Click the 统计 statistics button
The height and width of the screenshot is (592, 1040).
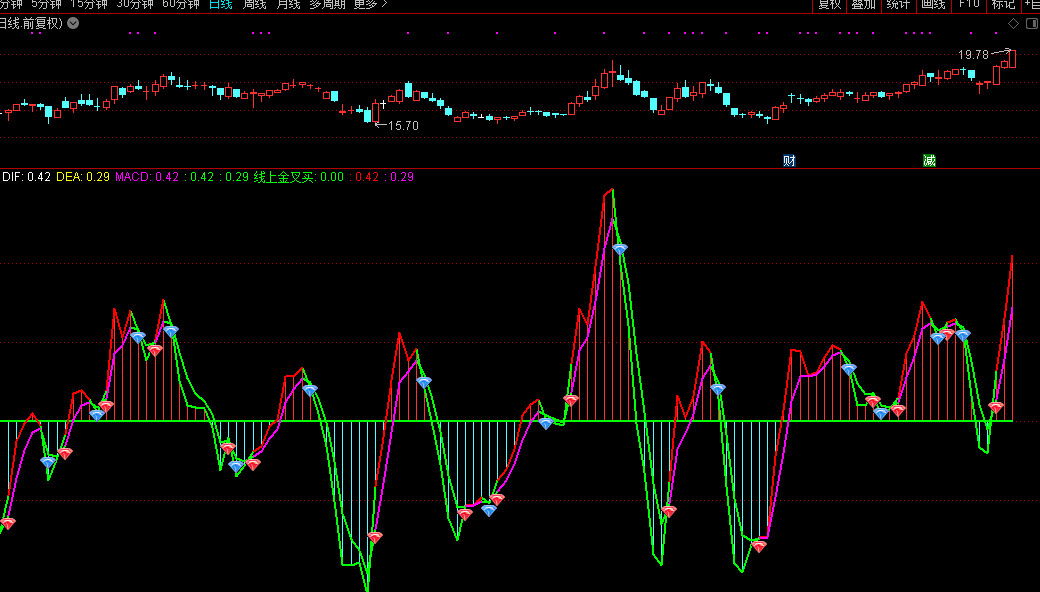click(x=898, y=4)
